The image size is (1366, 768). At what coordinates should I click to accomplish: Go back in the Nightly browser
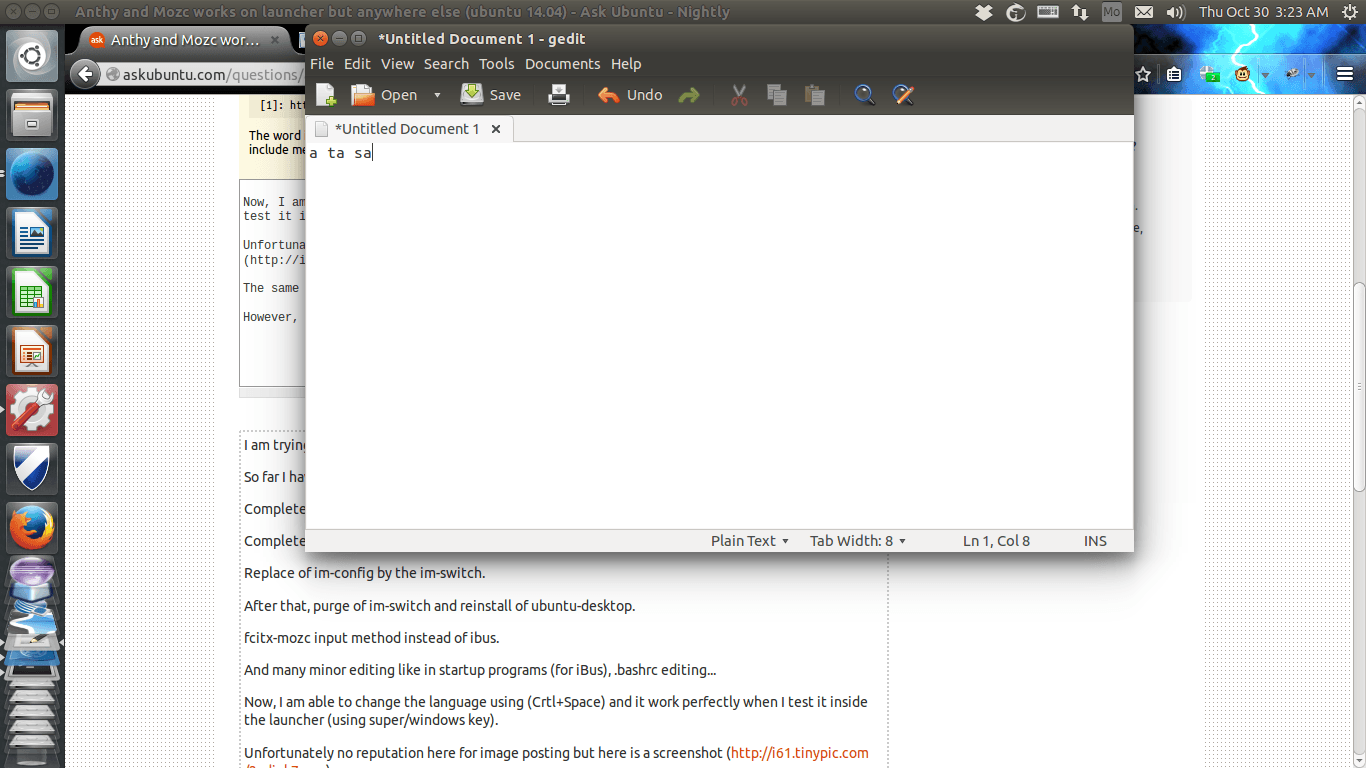(x=85, y=74)
